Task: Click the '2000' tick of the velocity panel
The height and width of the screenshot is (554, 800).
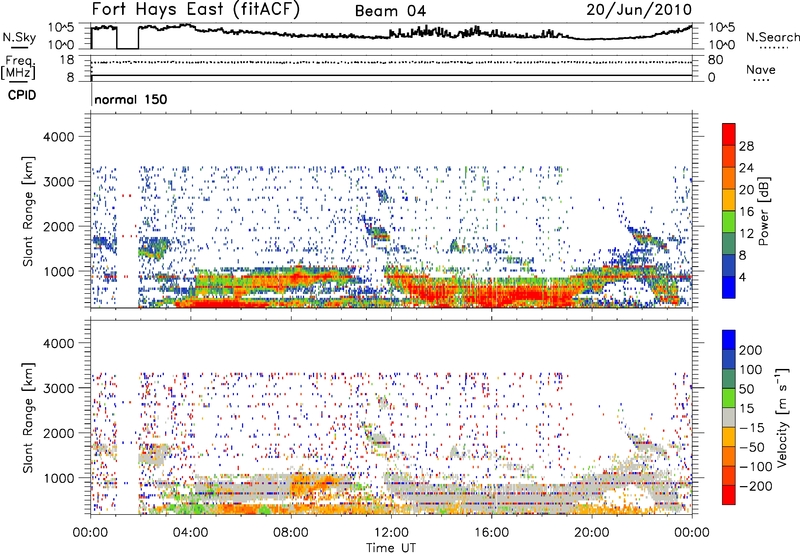Action: coord(58,433)
